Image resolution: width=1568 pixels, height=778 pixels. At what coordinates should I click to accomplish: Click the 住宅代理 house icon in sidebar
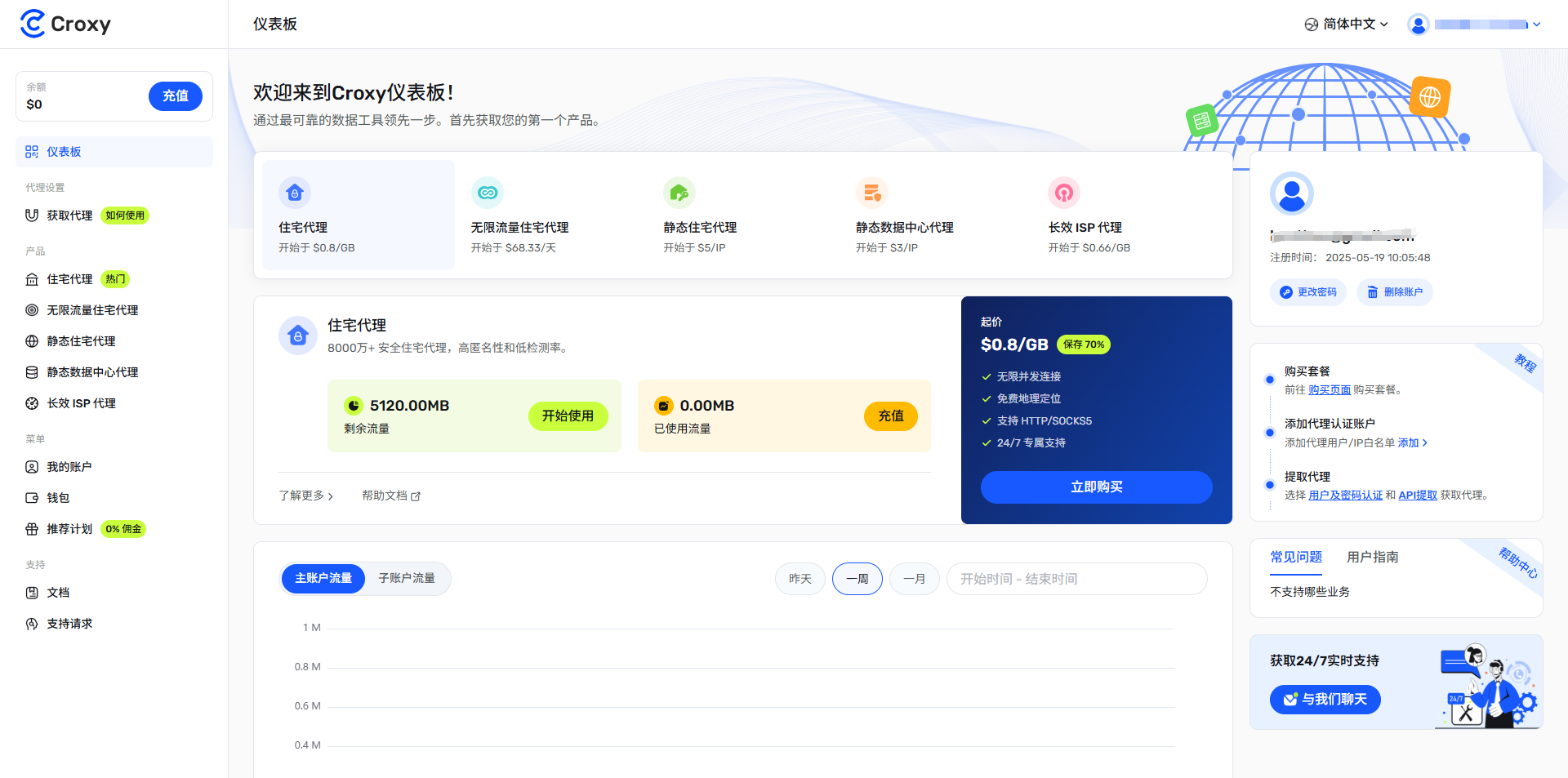[x=32, y=279]
